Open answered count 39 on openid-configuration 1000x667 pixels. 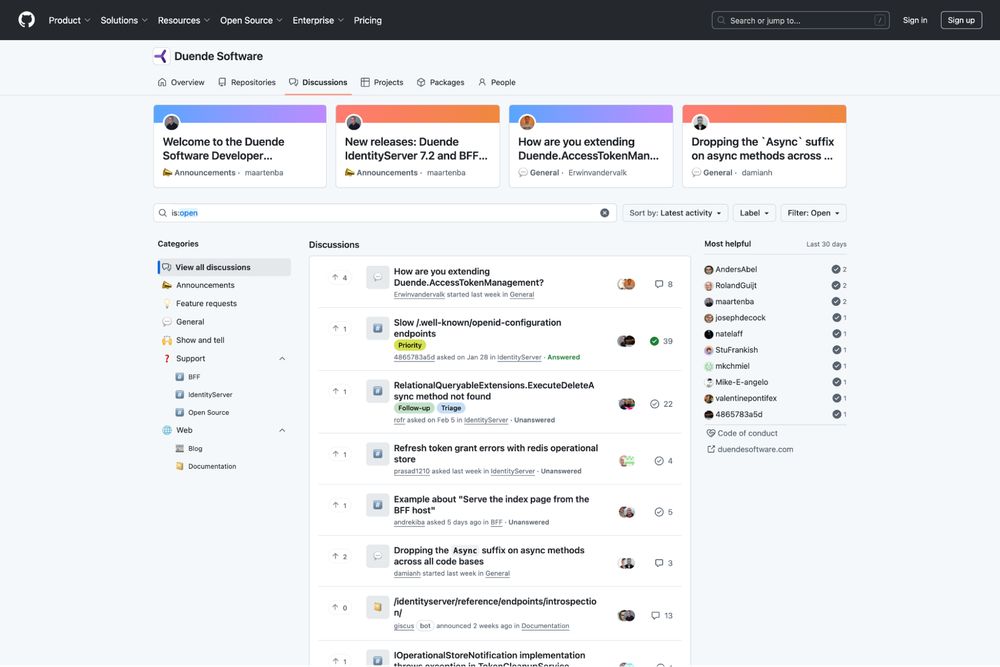(x=661, y=341)
